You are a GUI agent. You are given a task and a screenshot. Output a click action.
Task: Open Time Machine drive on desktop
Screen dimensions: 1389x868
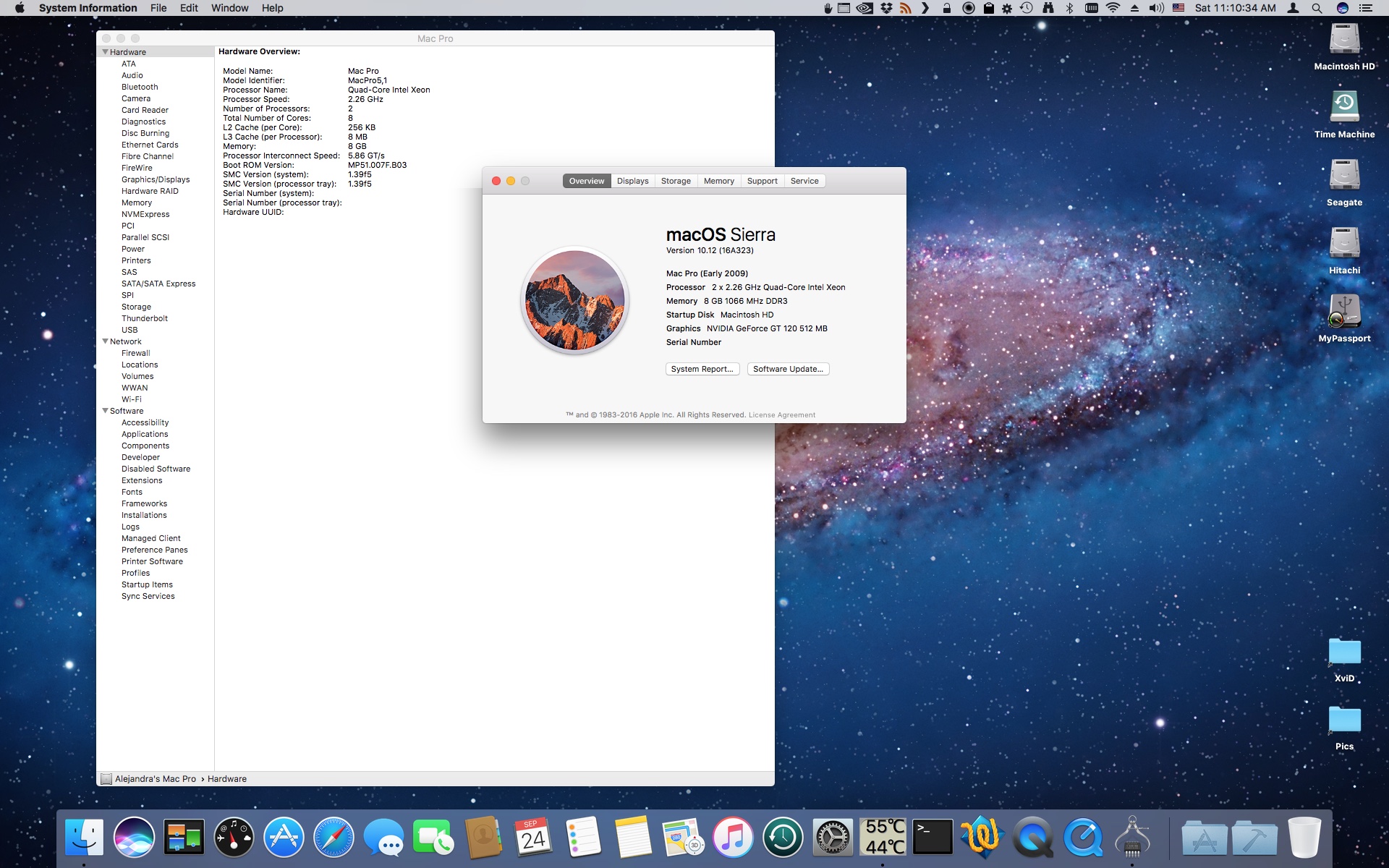[x=1344, y=107]
